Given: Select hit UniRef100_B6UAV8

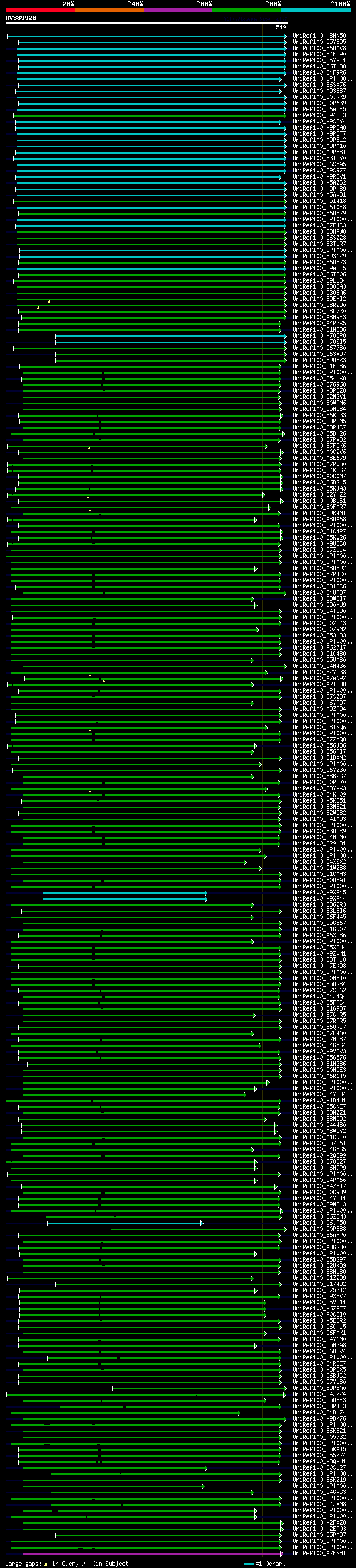Looking at the screenshot, I should pos(319,48).
